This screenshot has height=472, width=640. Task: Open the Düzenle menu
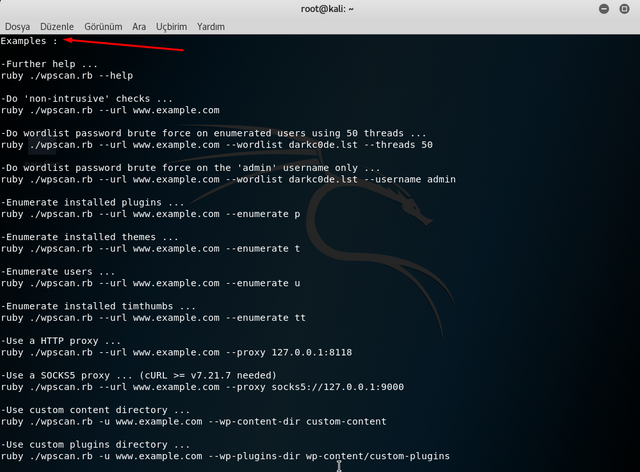(x=57, y=27)
